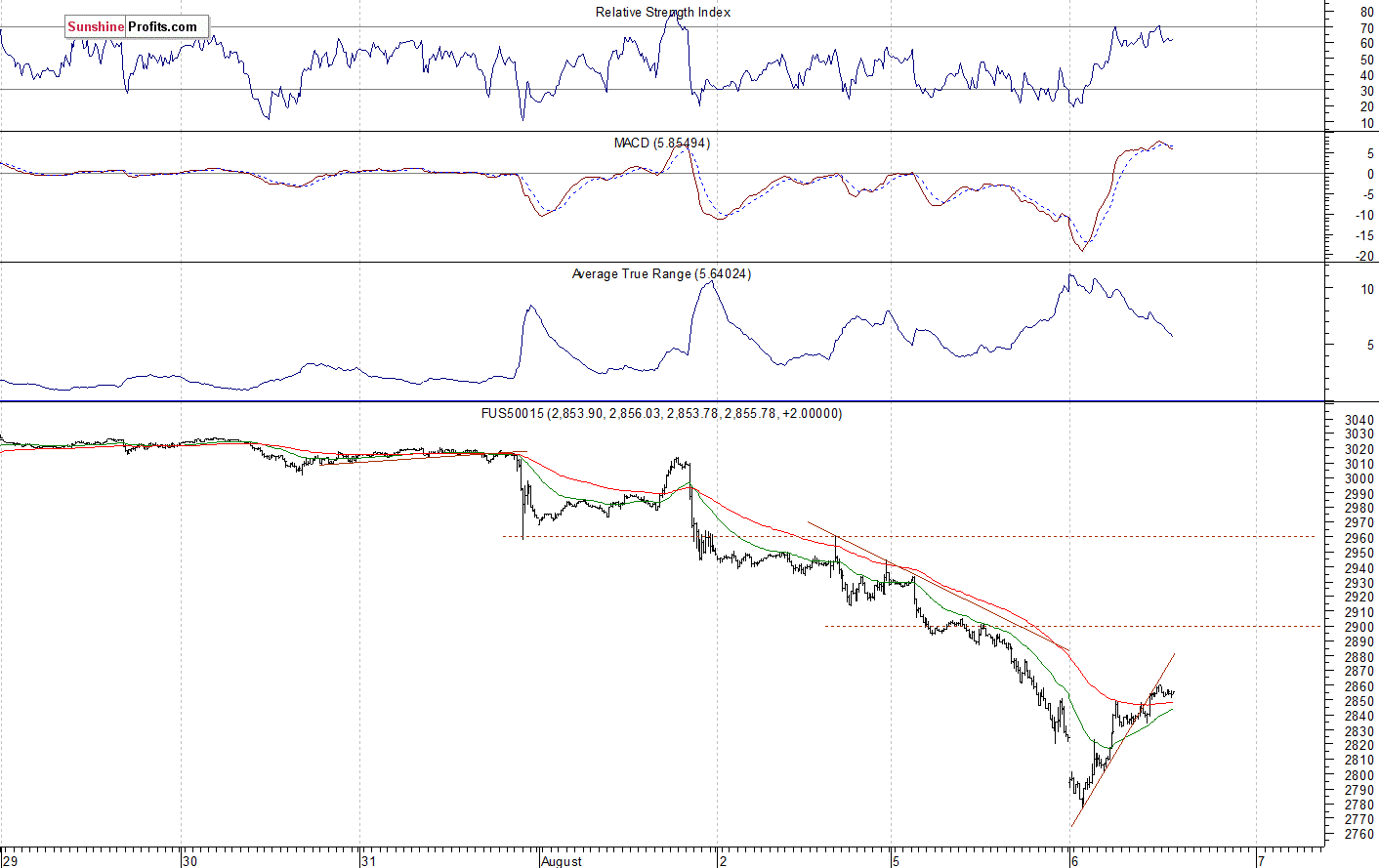This screenshot has height=868, width=1379.
Task: Click the SunshineProfits.com logo
Action: pos(137,26)
